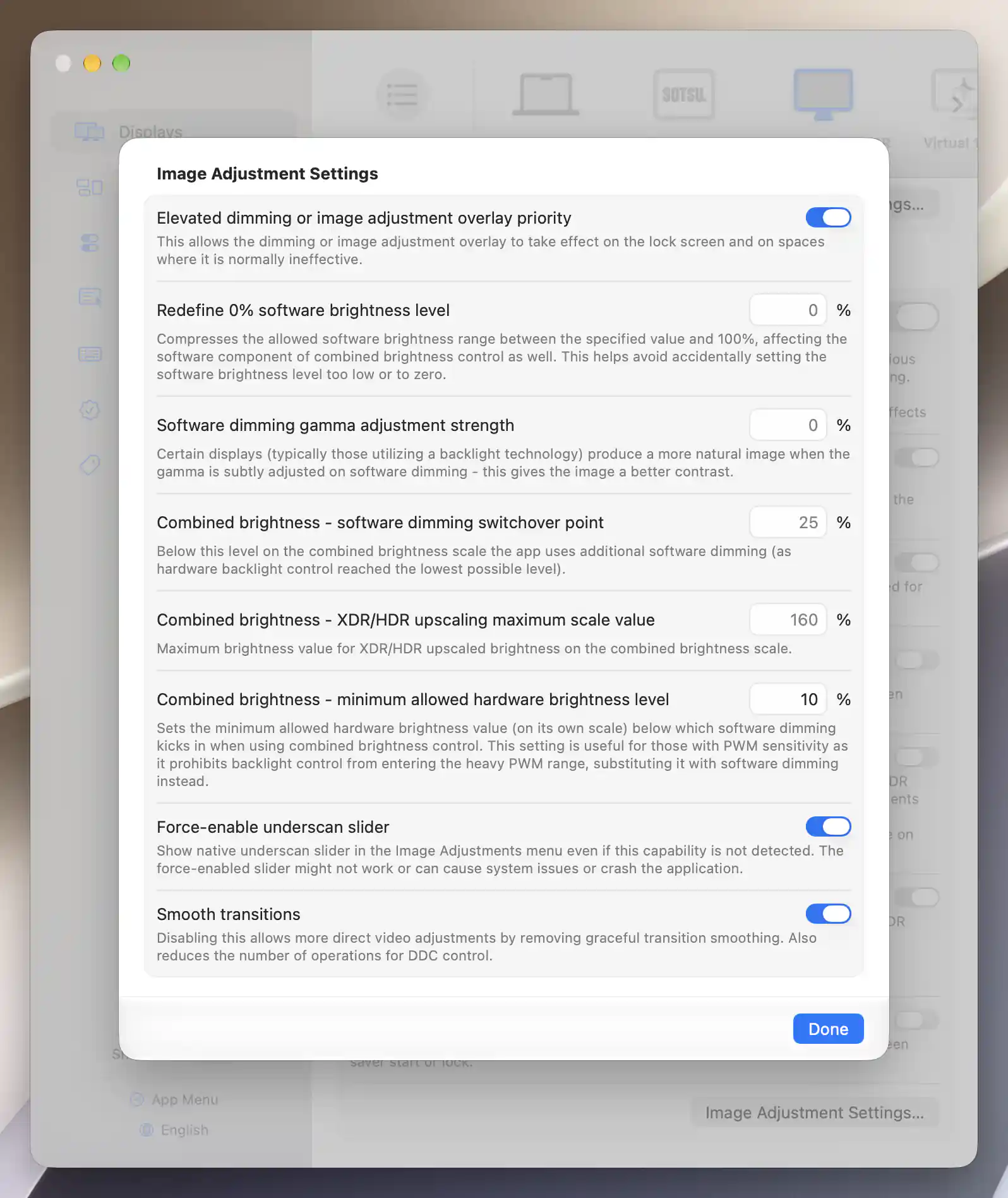
Task: Toggle elevated dimming overlay priority switch
Action: (828, 217)
